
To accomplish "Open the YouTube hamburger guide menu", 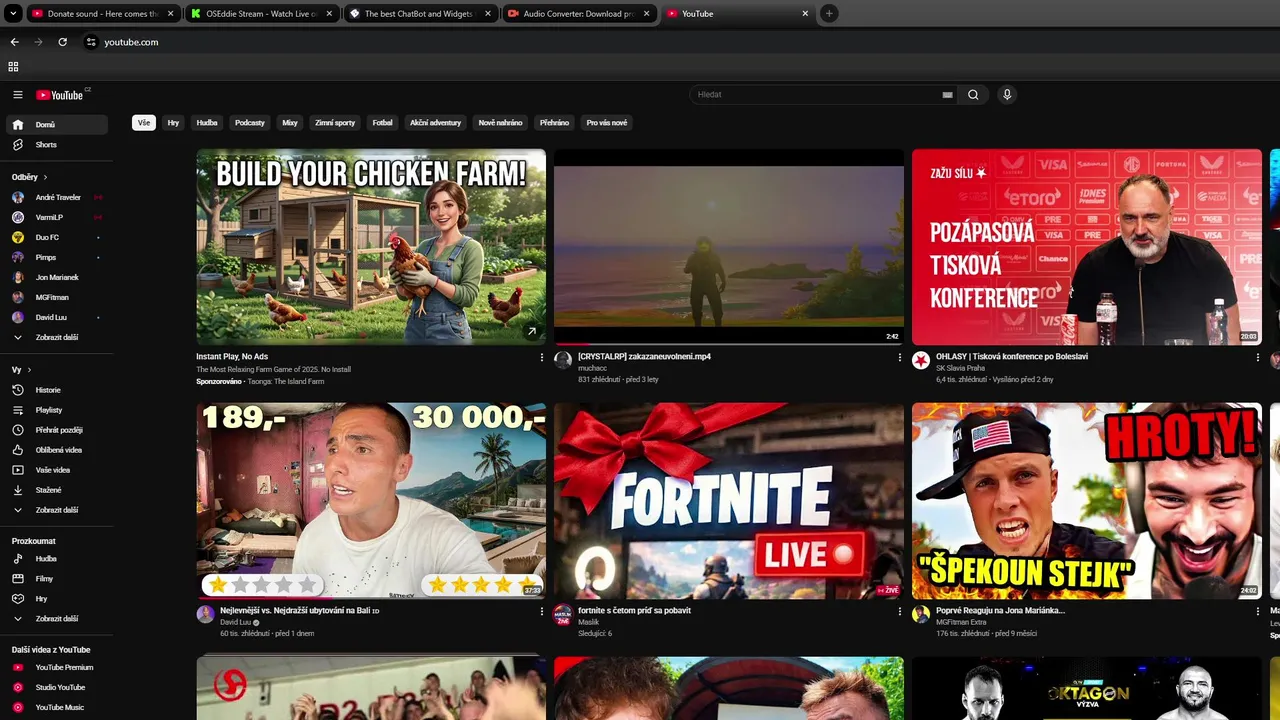I will [17, 95].
